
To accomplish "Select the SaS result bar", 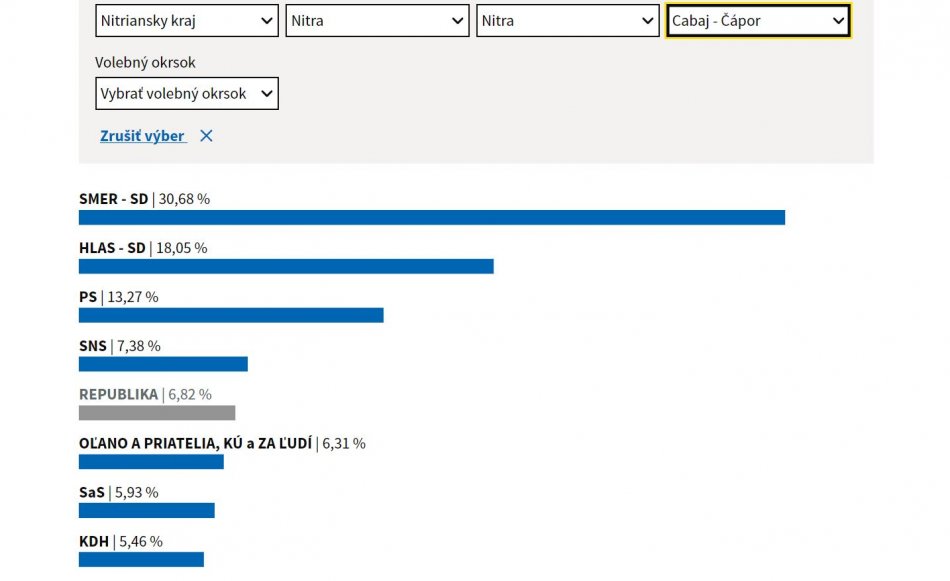I will point(146,511).
